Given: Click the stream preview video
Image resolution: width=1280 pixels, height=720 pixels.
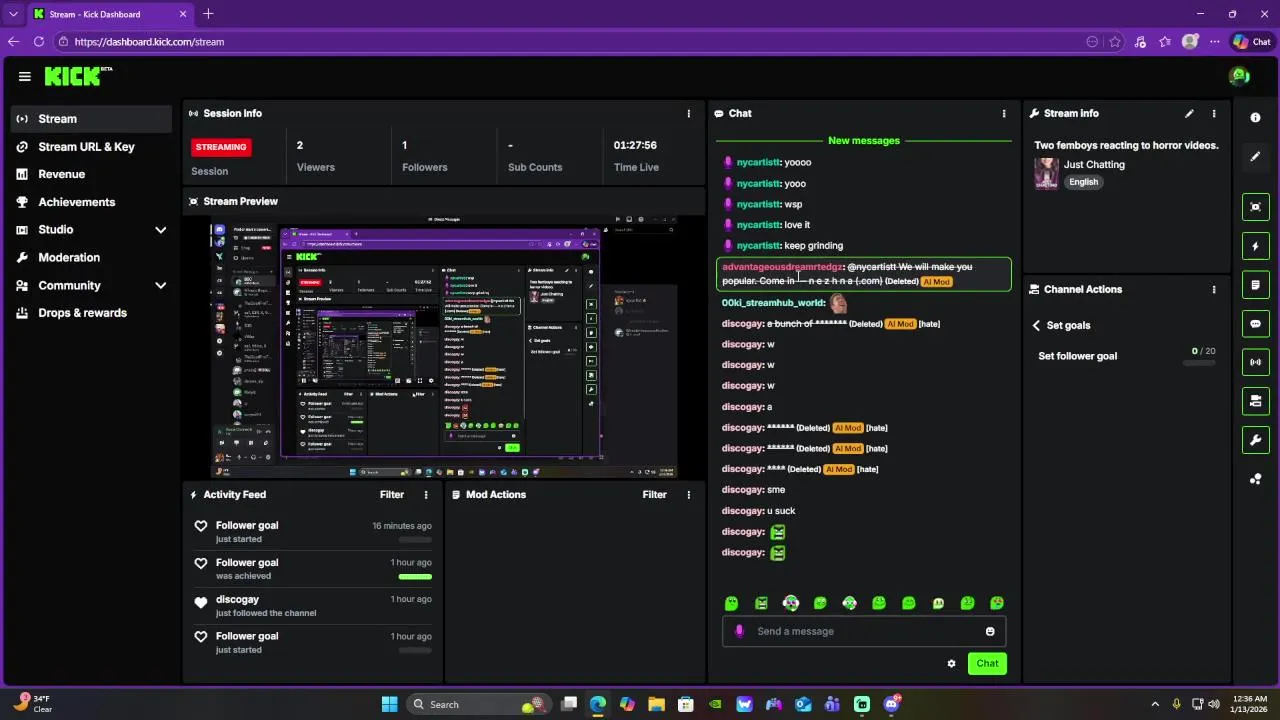Looking at the screenshot, I should pos(444,346).
